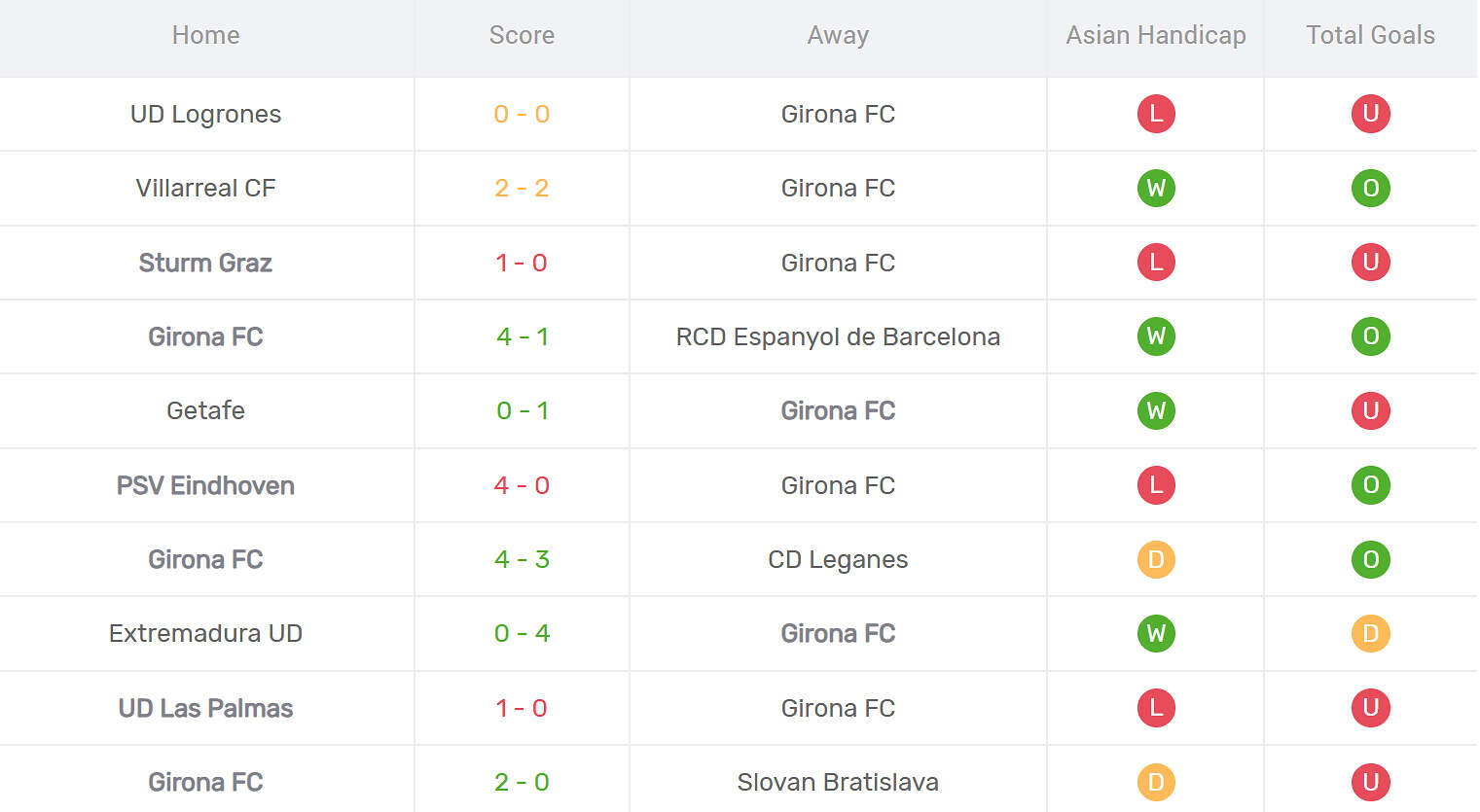Open the RCD Espanyol de Barcelona team link
Screen dimensions: 1480x812
(838, 336)
